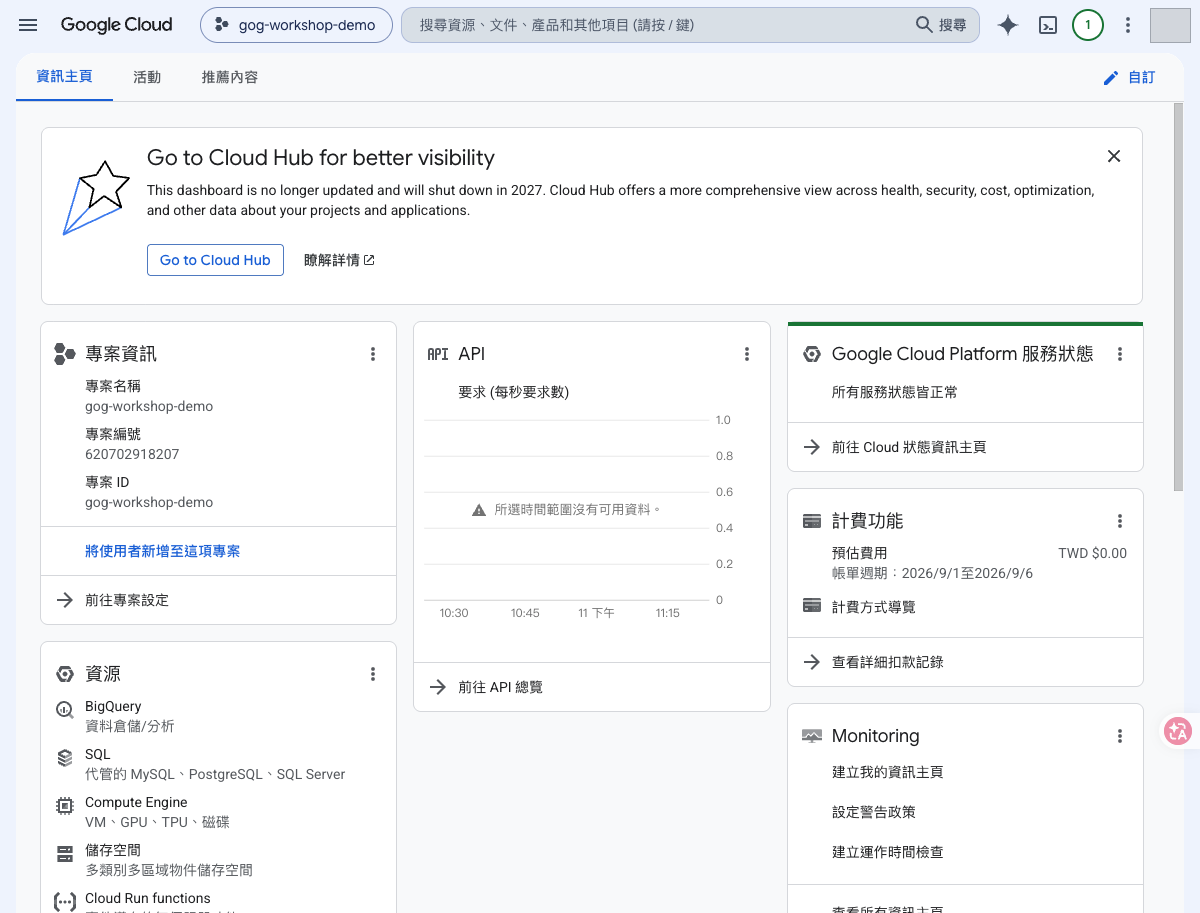Screen dimensions: 1200x913
Task: Click 建立運作時間檢查 under Monitoring
Action: point(888,852)
